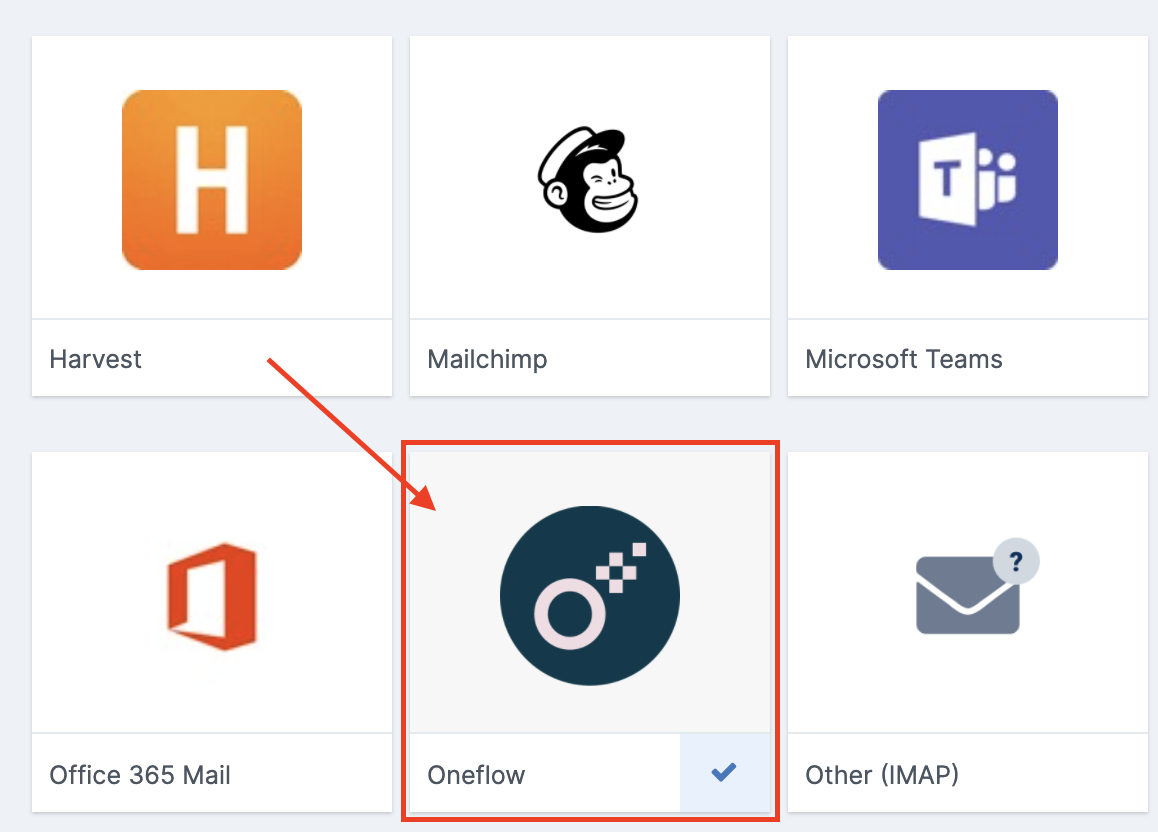1158x832 pixels.
Task: Toggle the Oneflow checkmark button
Action: (x=724, y=773)
